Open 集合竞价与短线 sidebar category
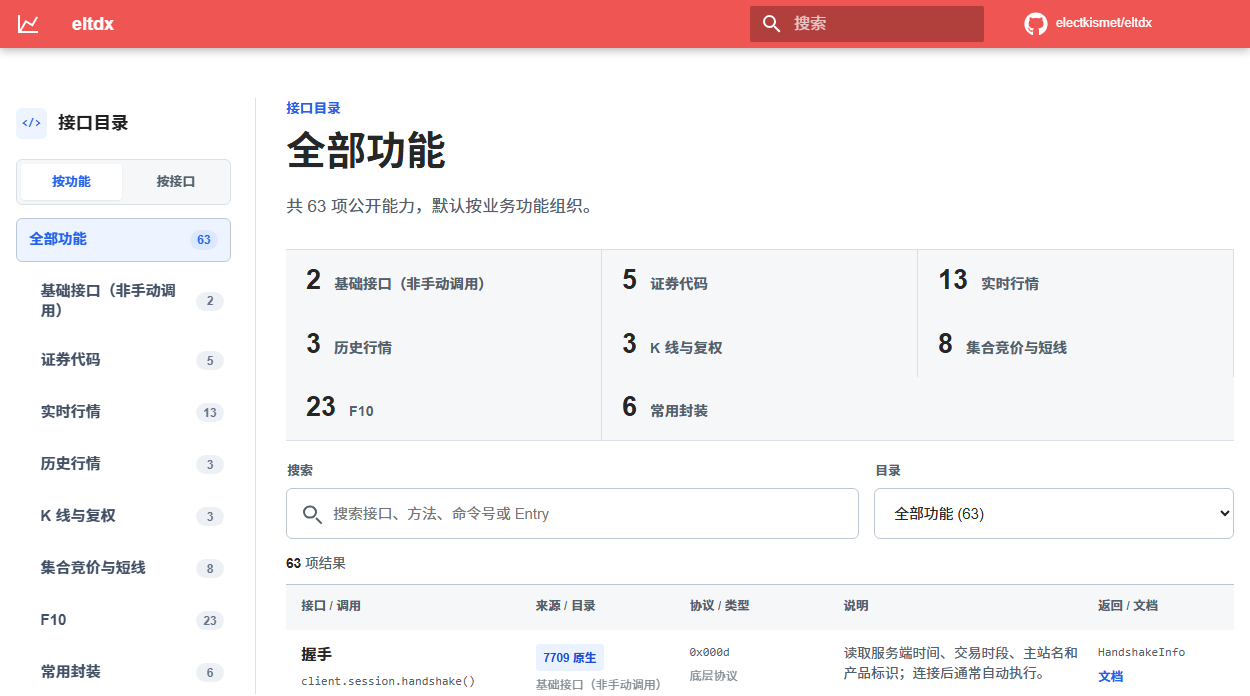This screenshot has height=696, width=1250. point(123,568)
